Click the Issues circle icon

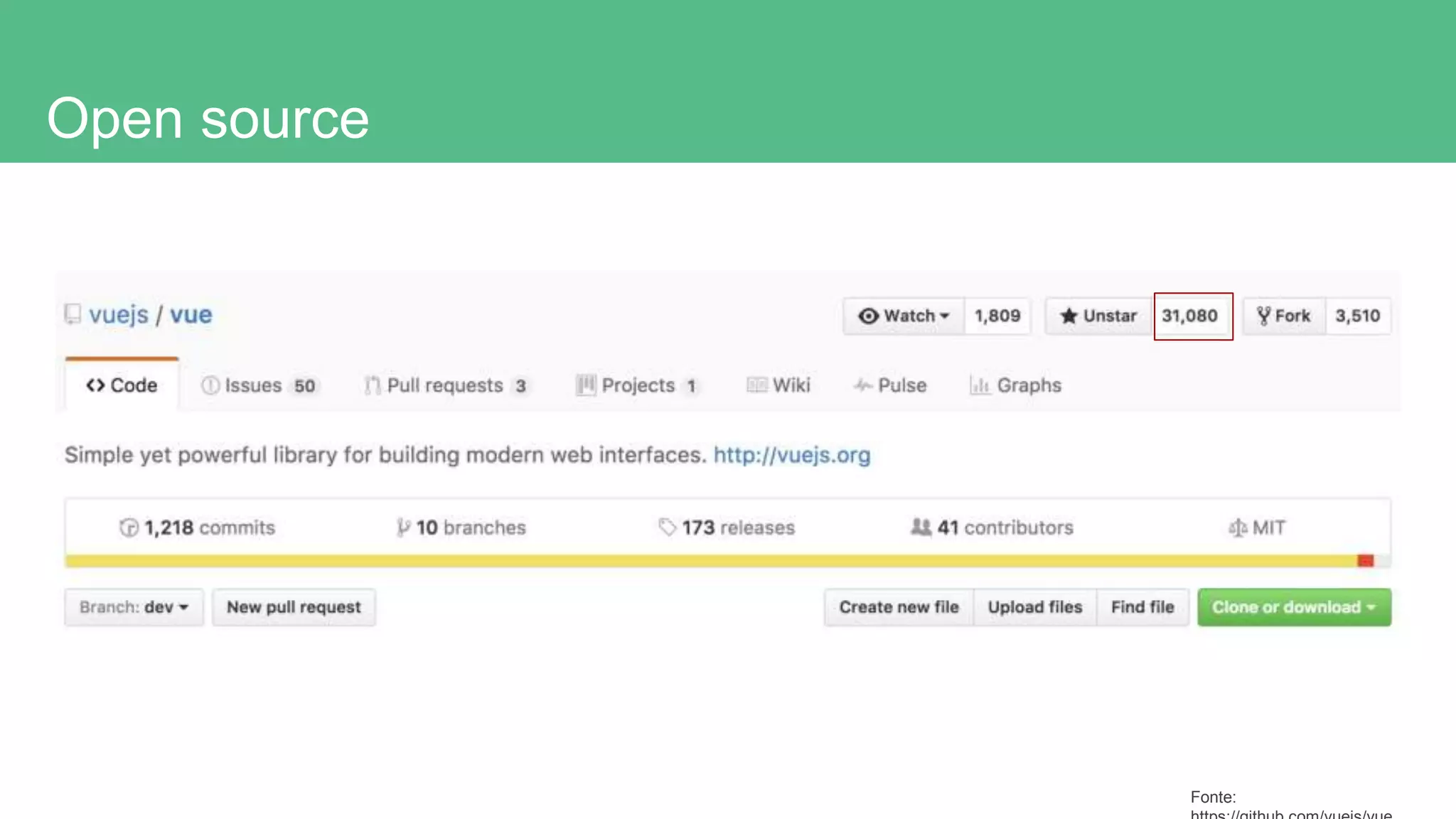pos(210,385)
